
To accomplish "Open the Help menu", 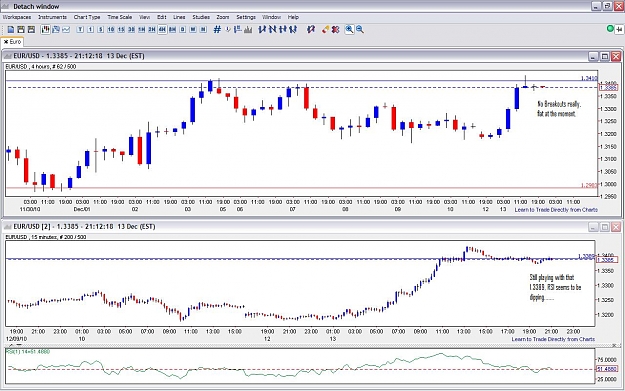I will pos(293,17).
